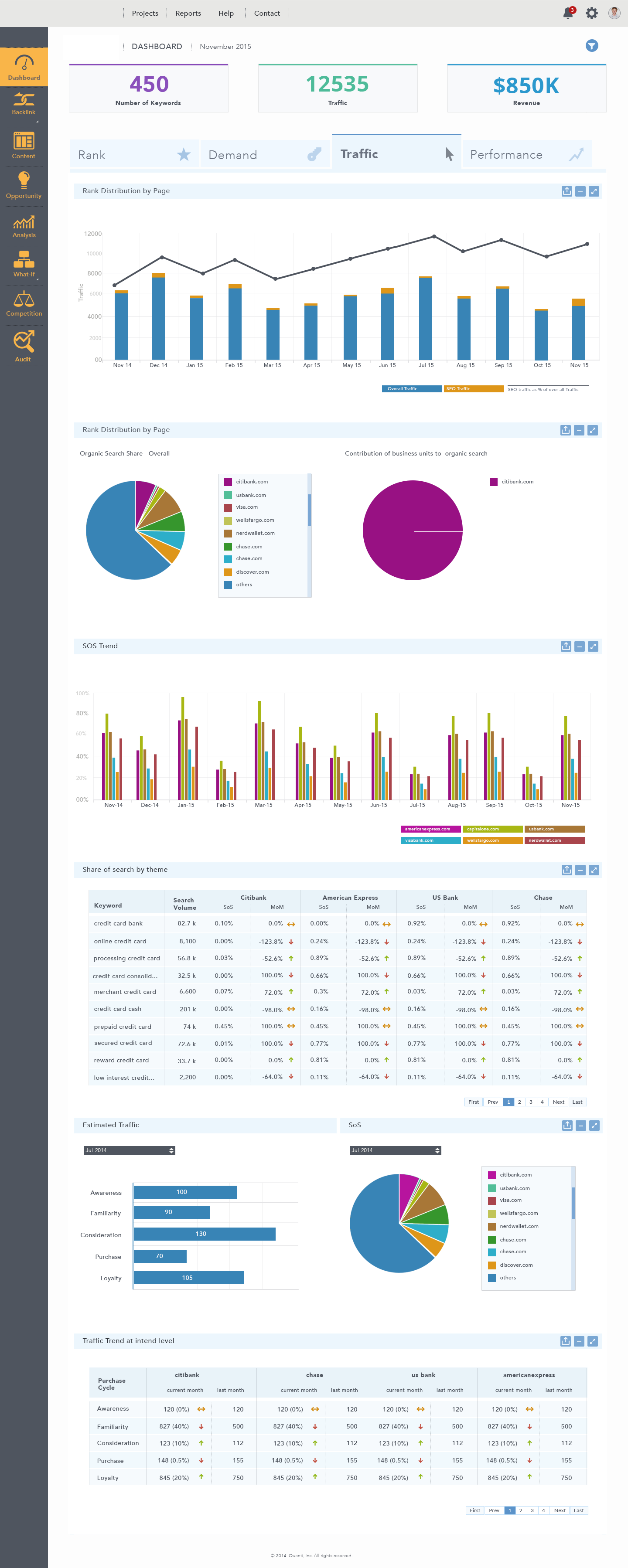Switch to the Rank tab

(134, 155)
